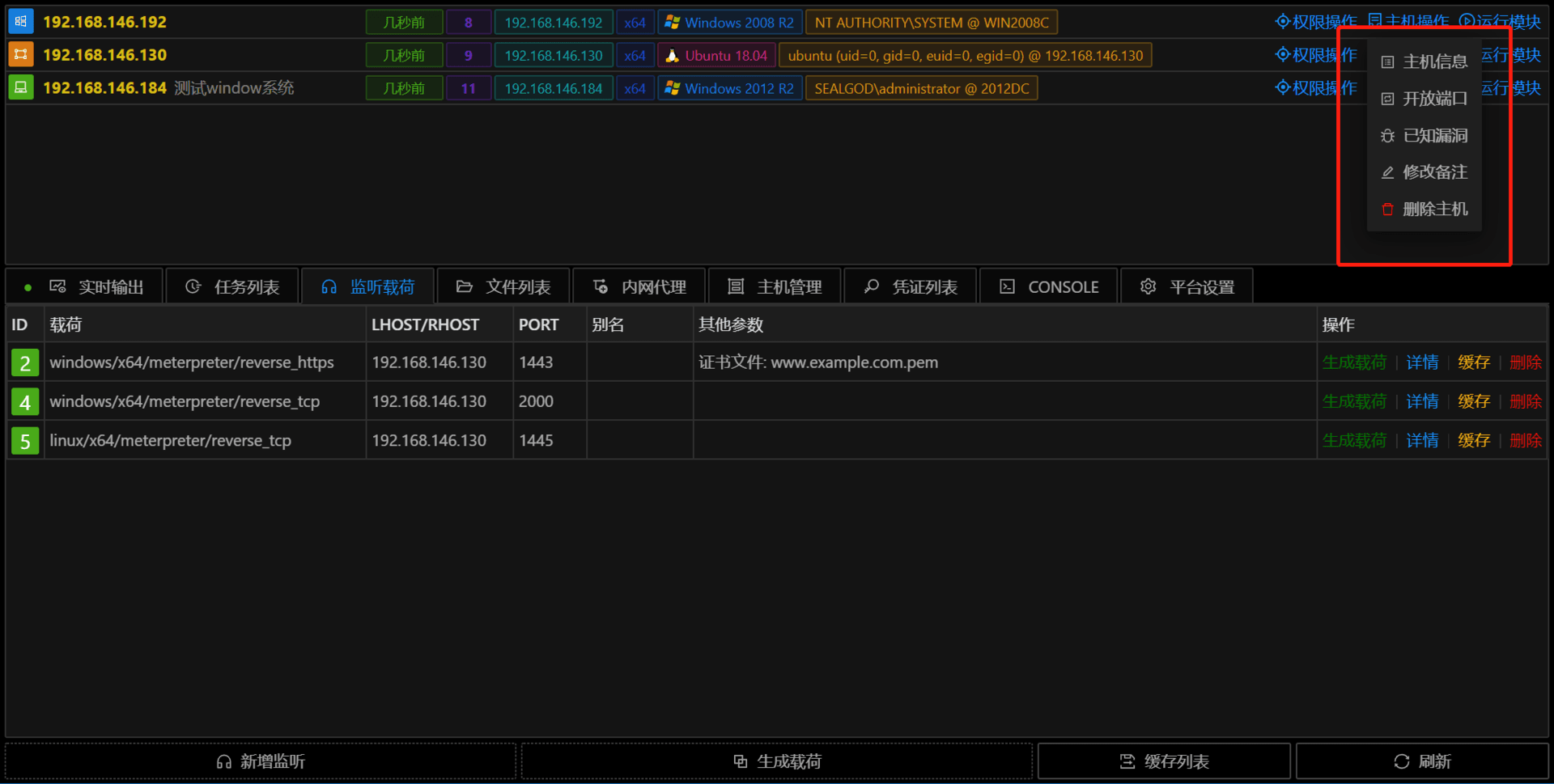1554x784 pixels.
Task: Click 生成载荷 link for linux reverse_tcp row
Action: [1354, 441]
